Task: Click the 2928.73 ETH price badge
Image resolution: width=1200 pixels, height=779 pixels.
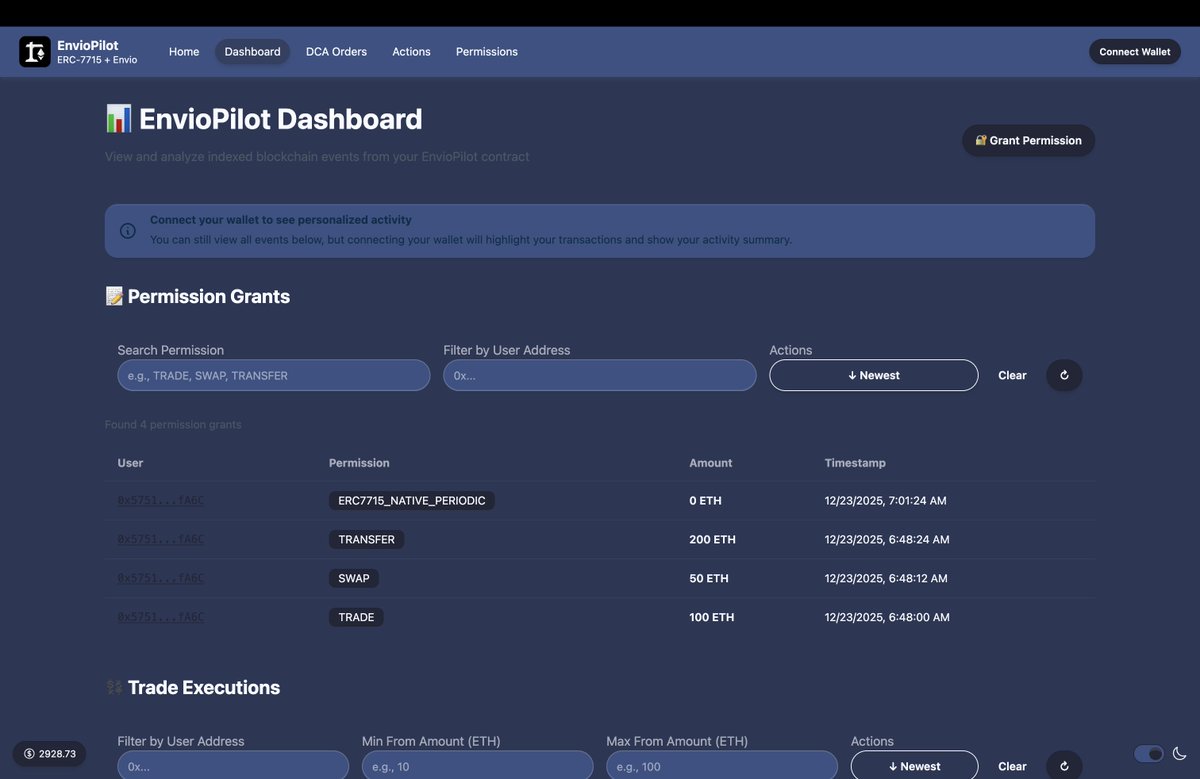Action: pos(49,754)
